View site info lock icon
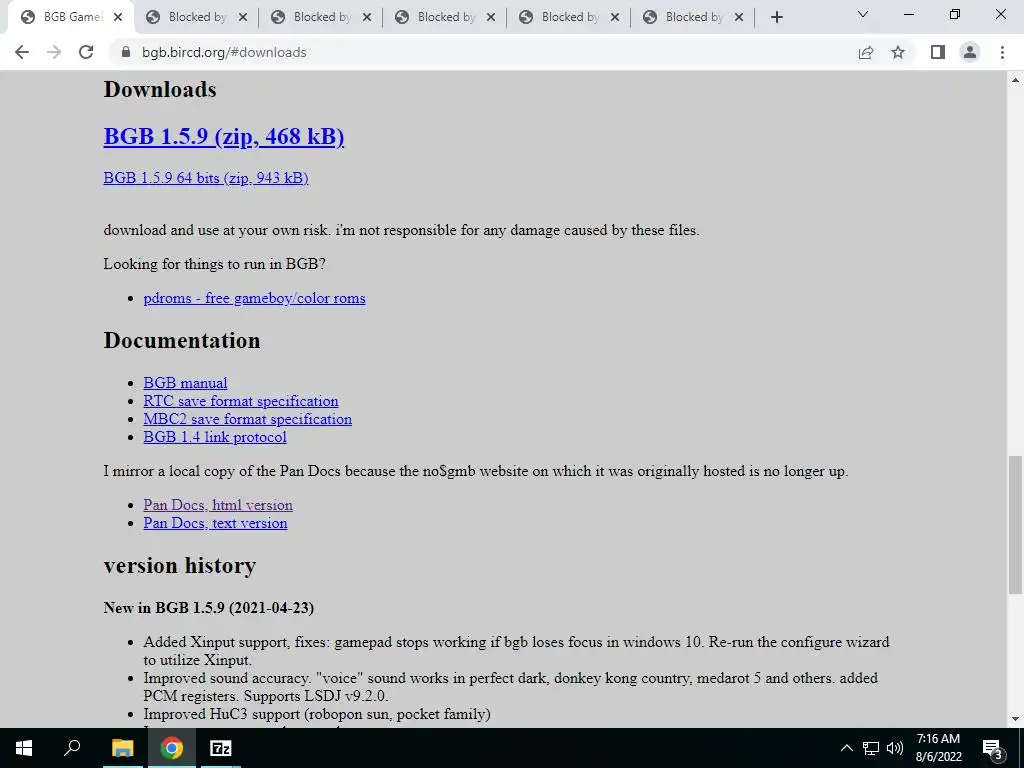The width and height of the screenshot is (1024, 768). (126, 52)
